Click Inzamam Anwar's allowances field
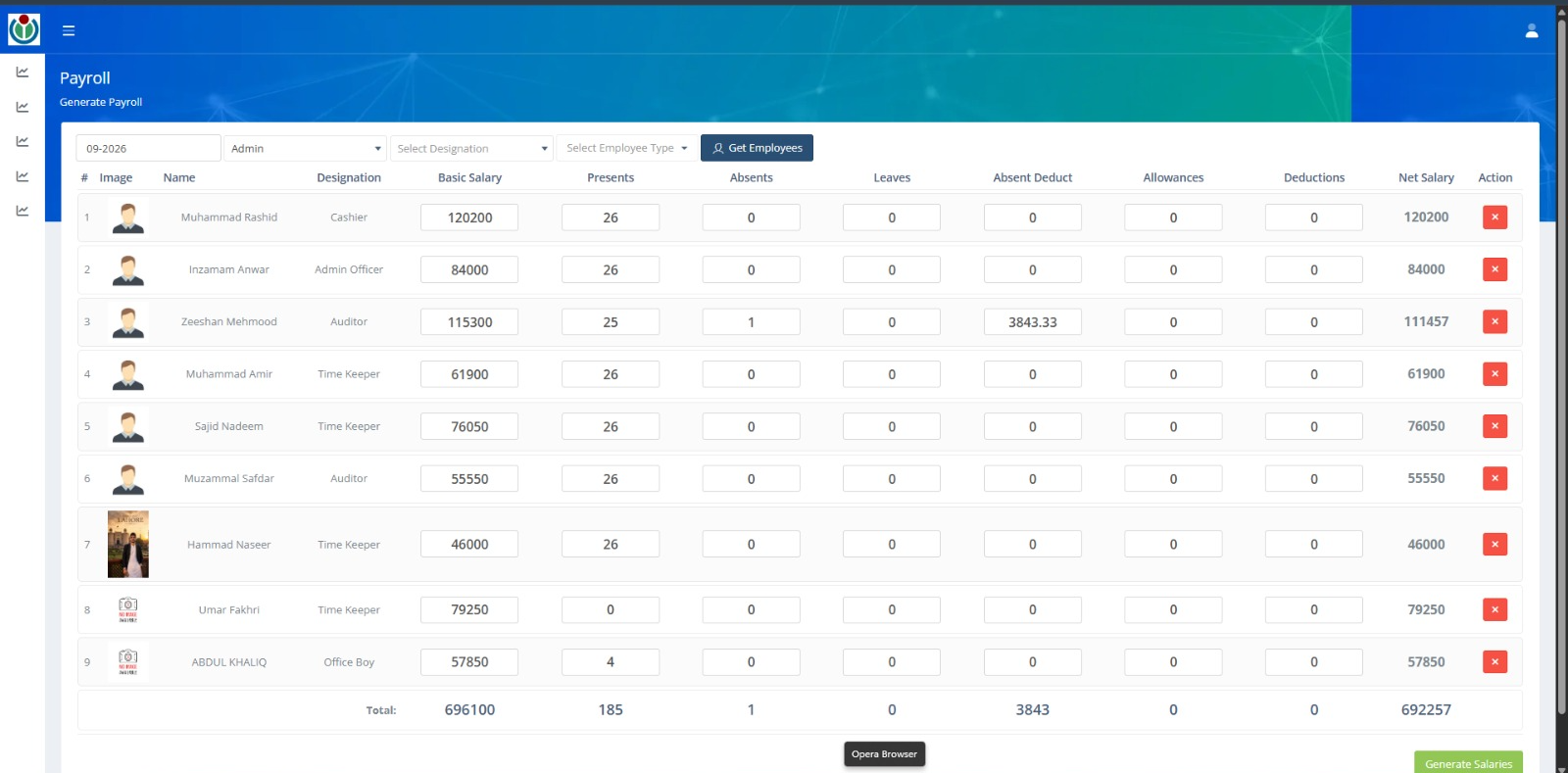 pos(1173,269)
